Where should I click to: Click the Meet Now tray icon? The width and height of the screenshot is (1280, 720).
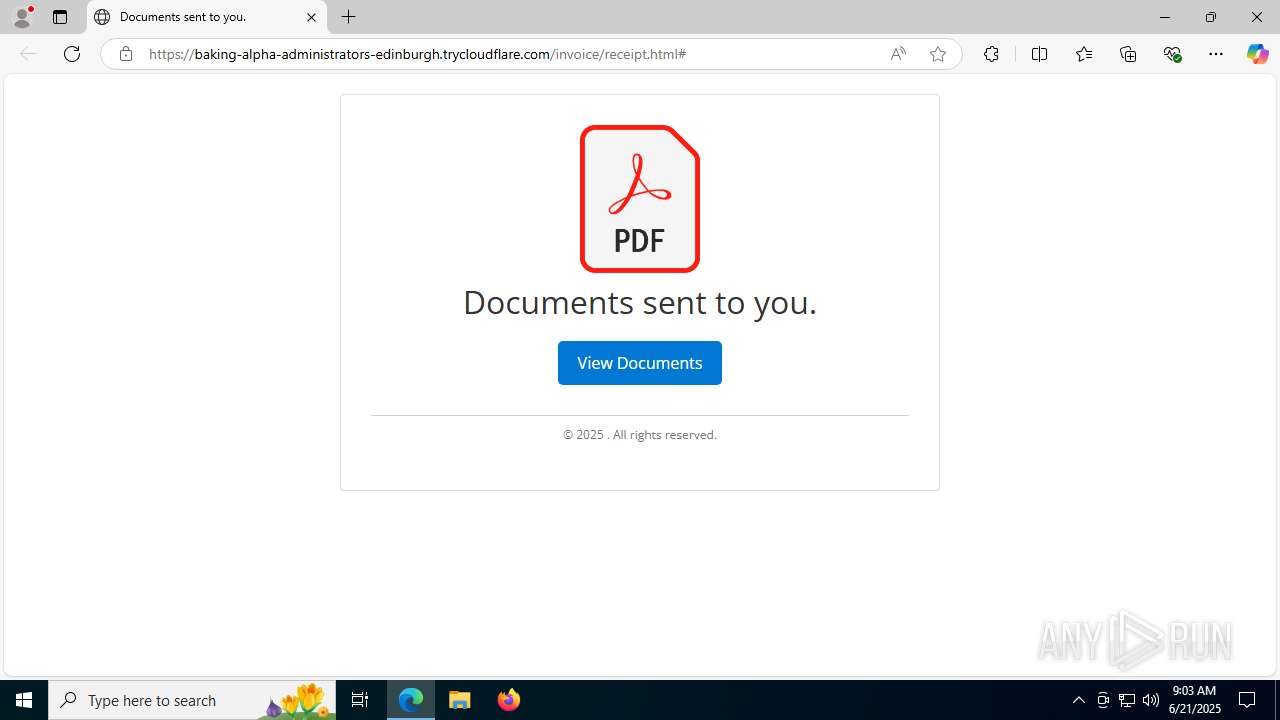pyautogui.click(x=1103, y=700)
